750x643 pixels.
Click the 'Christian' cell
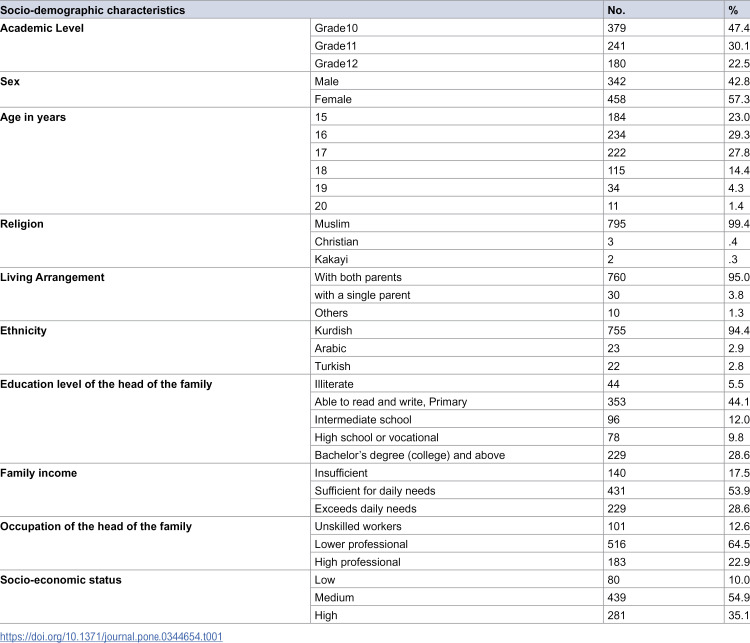336,242
